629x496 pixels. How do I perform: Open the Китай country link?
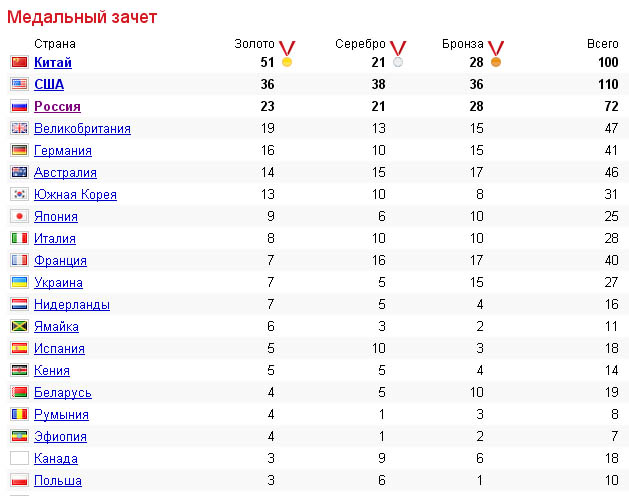point(53,62)
